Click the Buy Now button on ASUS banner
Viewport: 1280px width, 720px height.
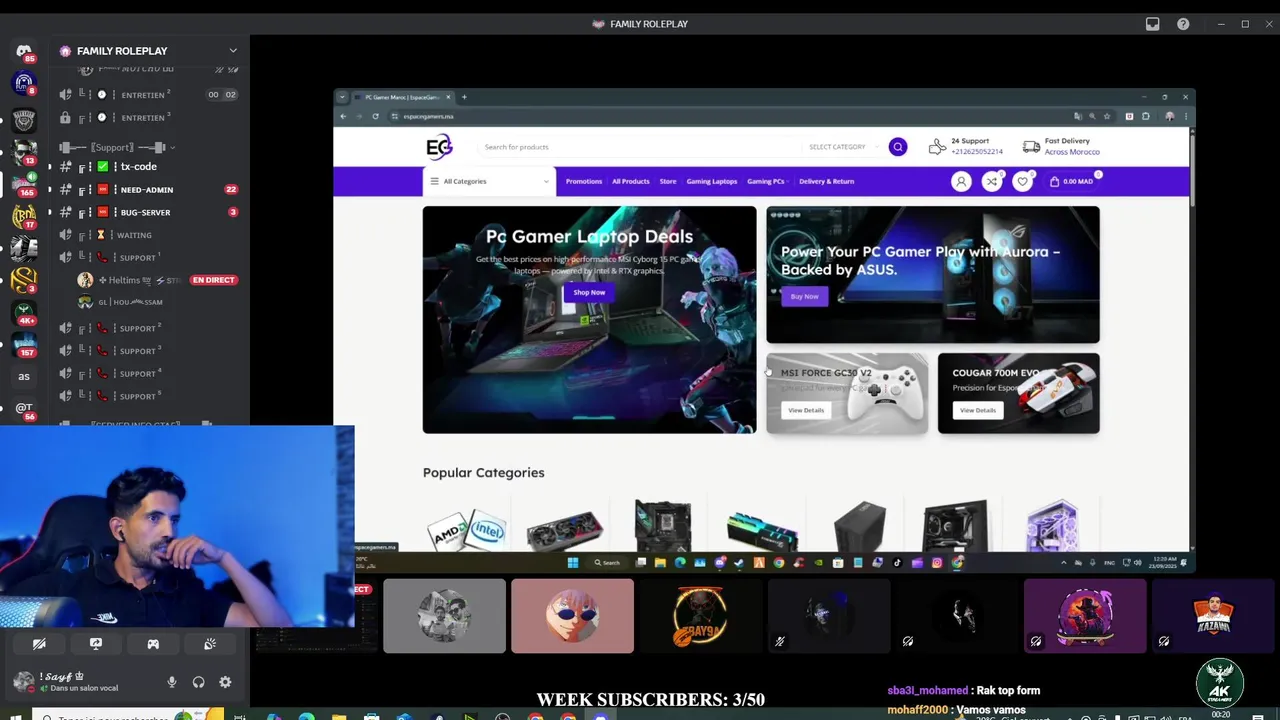[x=804, y=296]
